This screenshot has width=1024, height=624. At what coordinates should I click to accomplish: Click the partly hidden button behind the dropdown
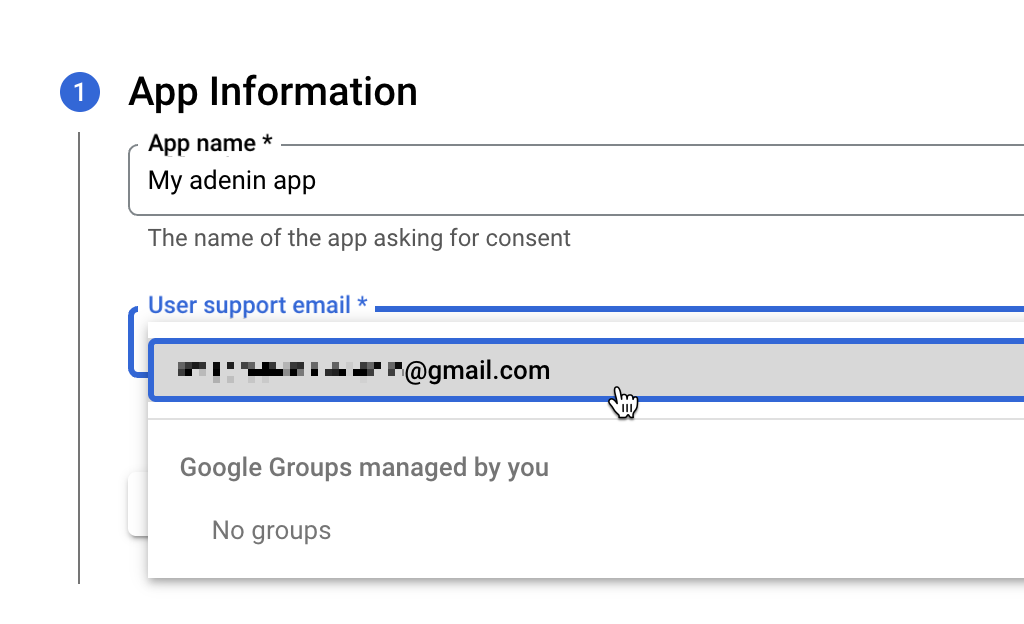(x=138, y=503)
